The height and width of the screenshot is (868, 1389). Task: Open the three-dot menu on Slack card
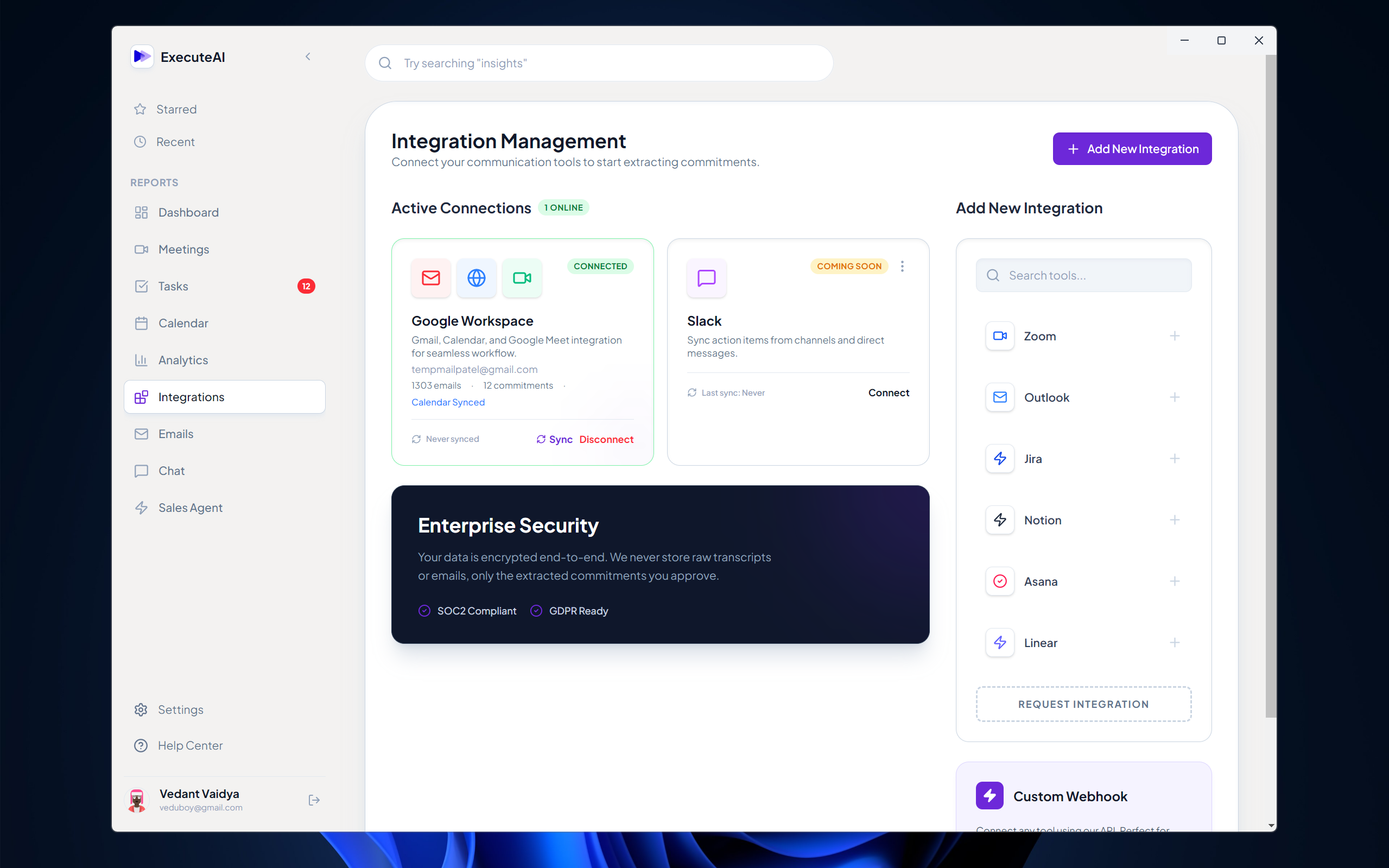point(902,267)
